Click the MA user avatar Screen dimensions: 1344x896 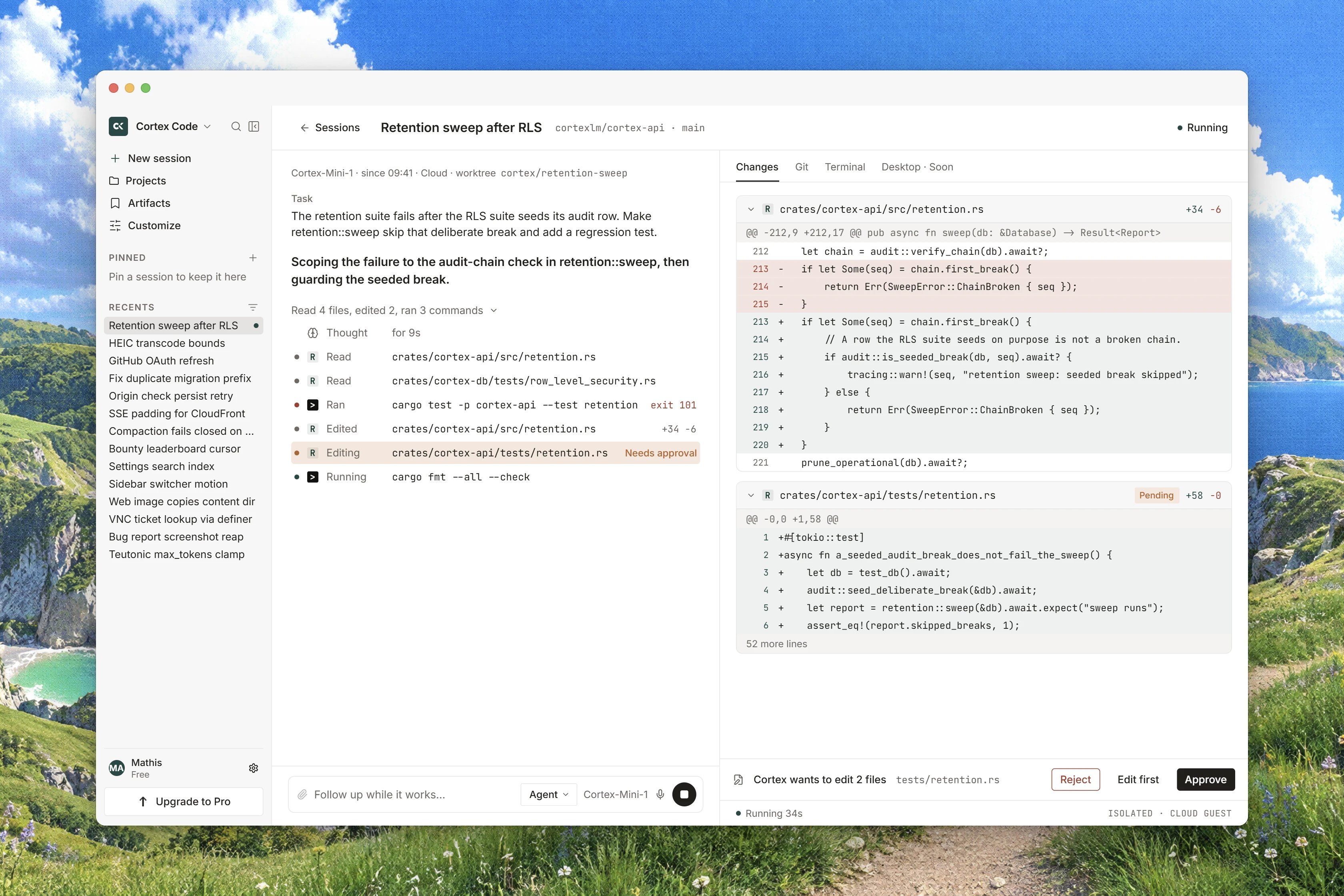[116, 768]
